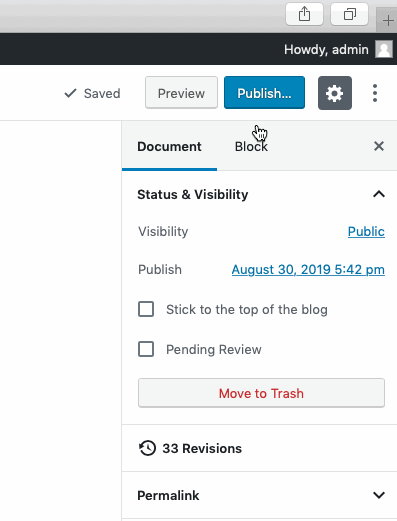The image size is (397, 521).
Task: Click the revisions clock icon
Action: 147,448
